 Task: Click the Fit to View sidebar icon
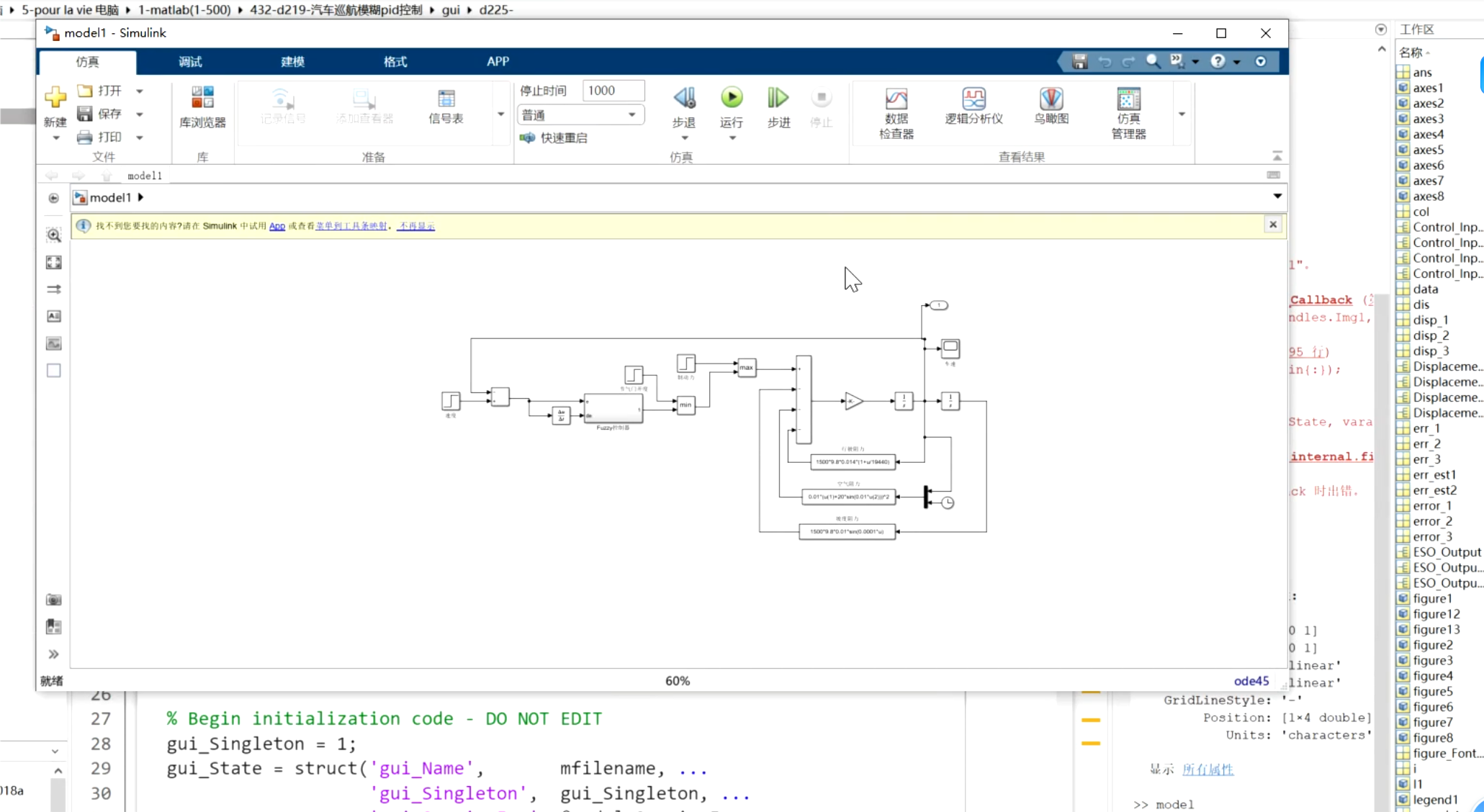click(53, 263)
